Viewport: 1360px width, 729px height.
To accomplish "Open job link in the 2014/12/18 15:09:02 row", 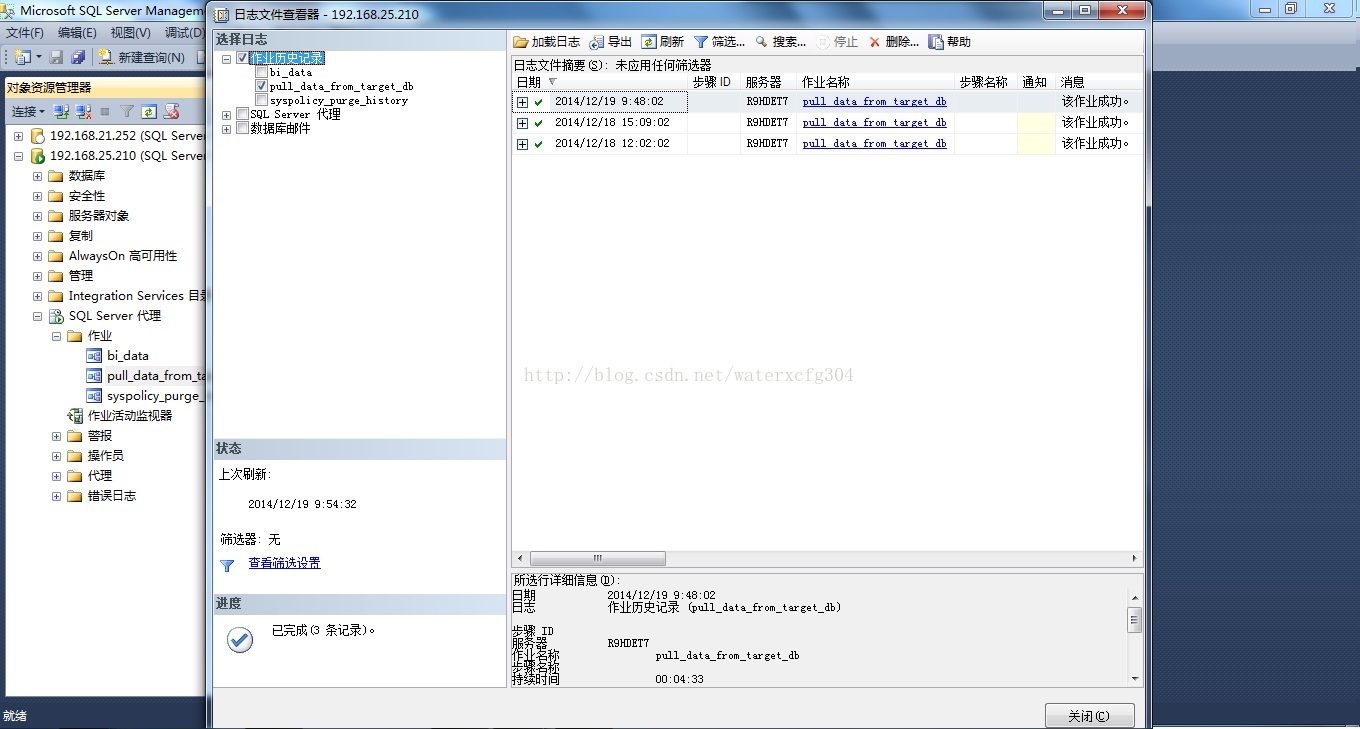I will [874, 123].
